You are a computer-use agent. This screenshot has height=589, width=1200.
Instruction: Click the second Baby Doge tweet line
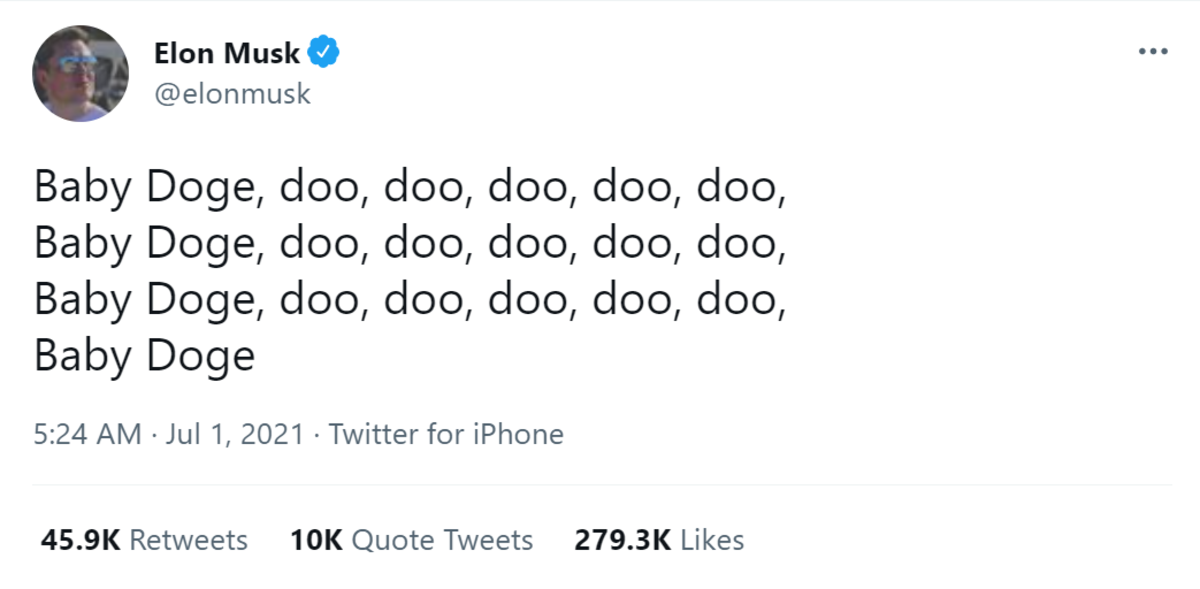pos(410,243)
